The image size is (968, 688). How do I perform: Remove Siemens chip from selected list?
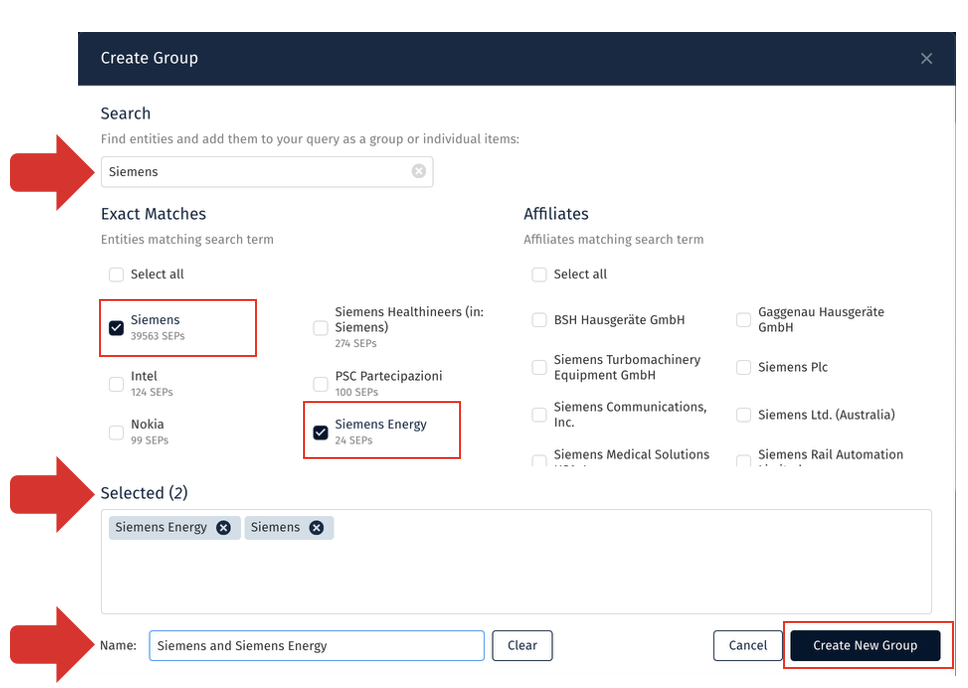(x=316, y=527)
